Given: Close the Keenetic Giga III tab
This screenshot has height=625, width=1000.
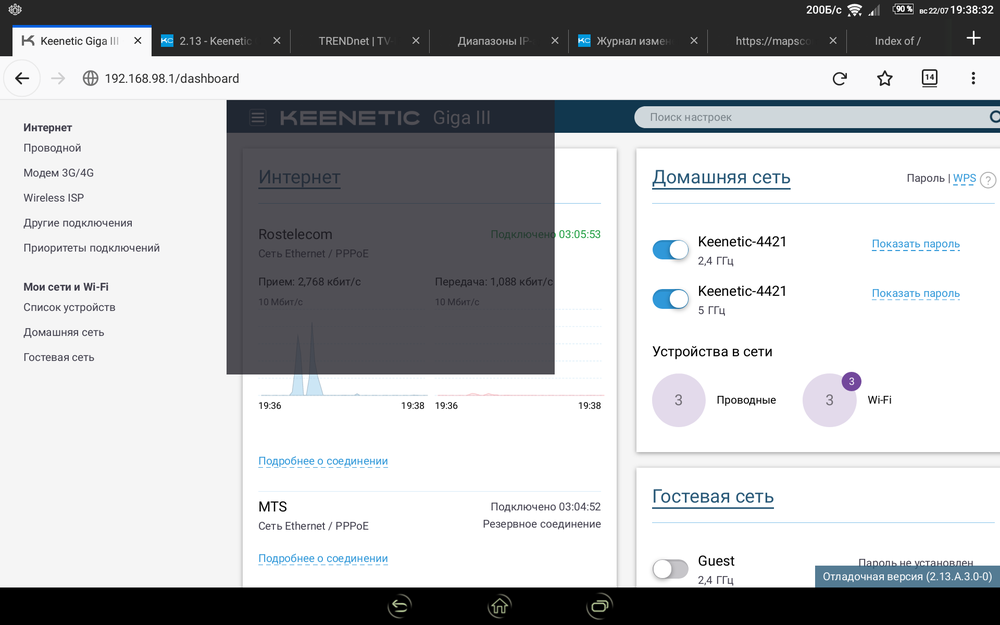Looking at the screenshot, I should 138,41.
